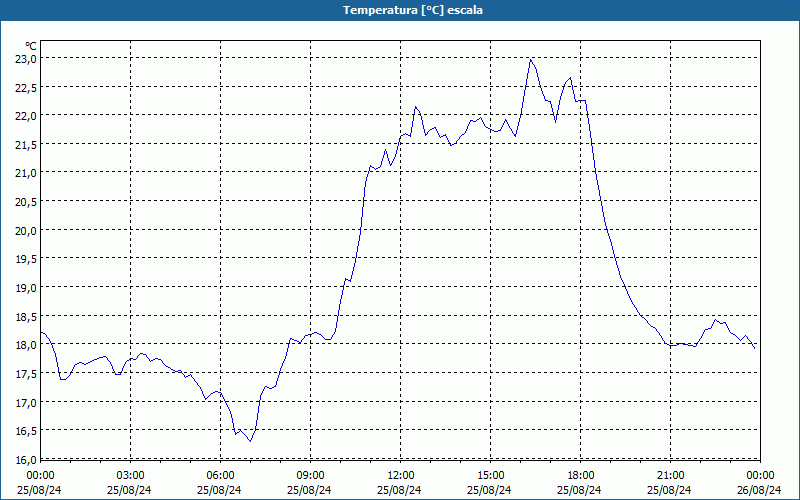Select the 22,0 y-axis label

click(26, 116)
